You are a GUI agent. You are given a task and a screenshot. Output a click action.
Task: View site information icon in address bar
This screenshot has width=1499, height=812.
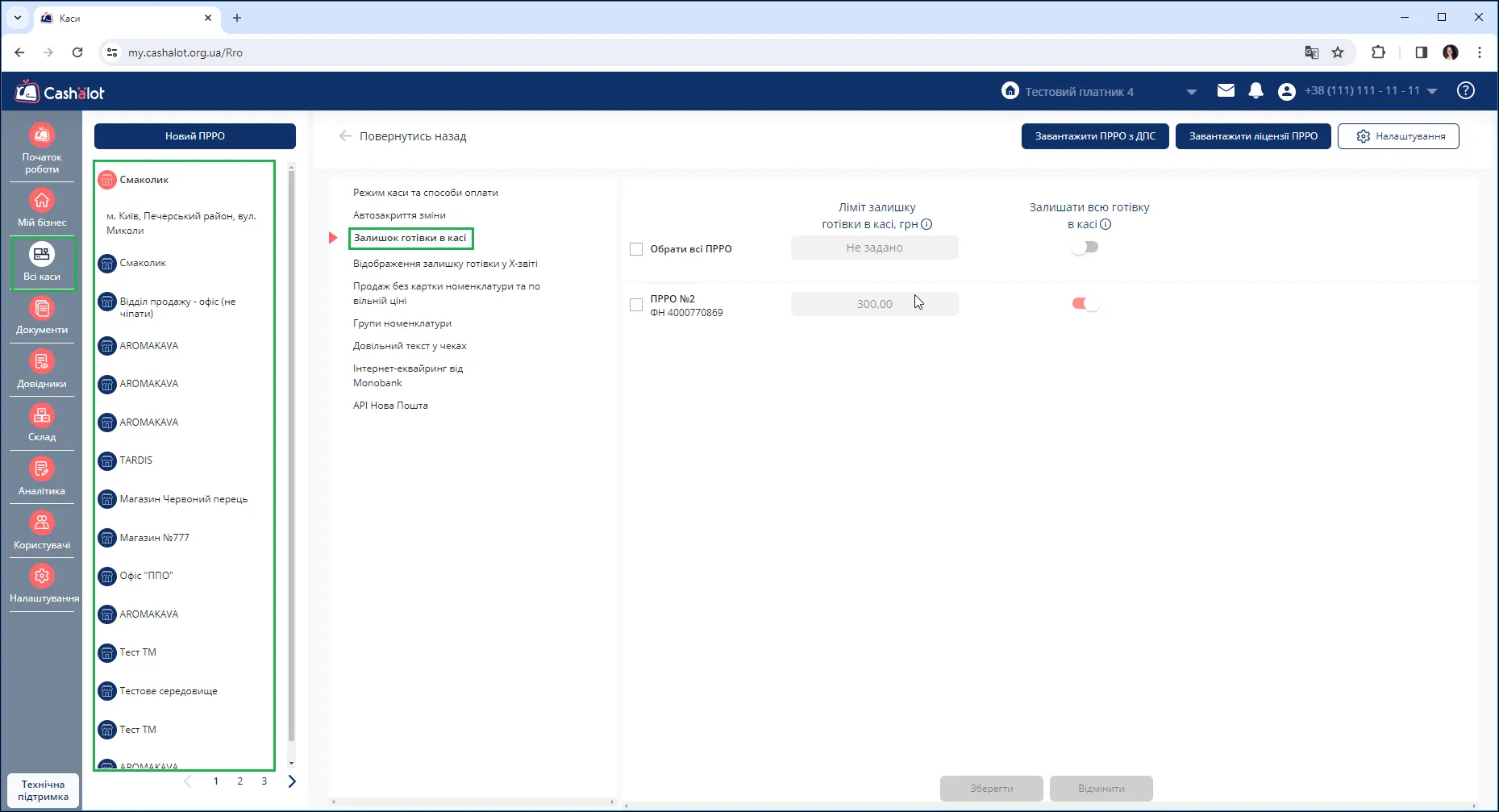click(112, 52)
